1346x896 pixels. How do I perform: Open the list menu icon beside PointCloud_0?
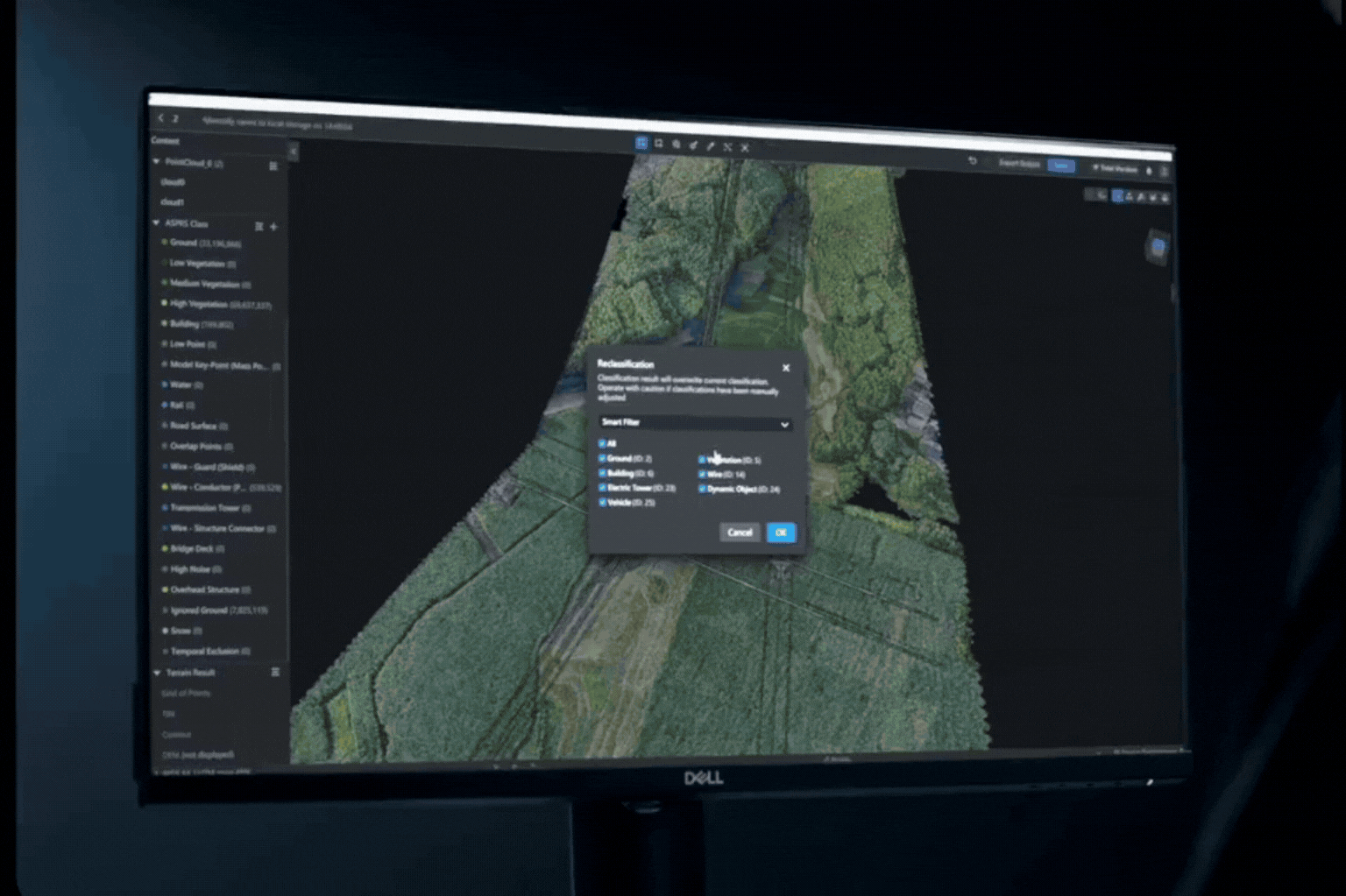273,166
